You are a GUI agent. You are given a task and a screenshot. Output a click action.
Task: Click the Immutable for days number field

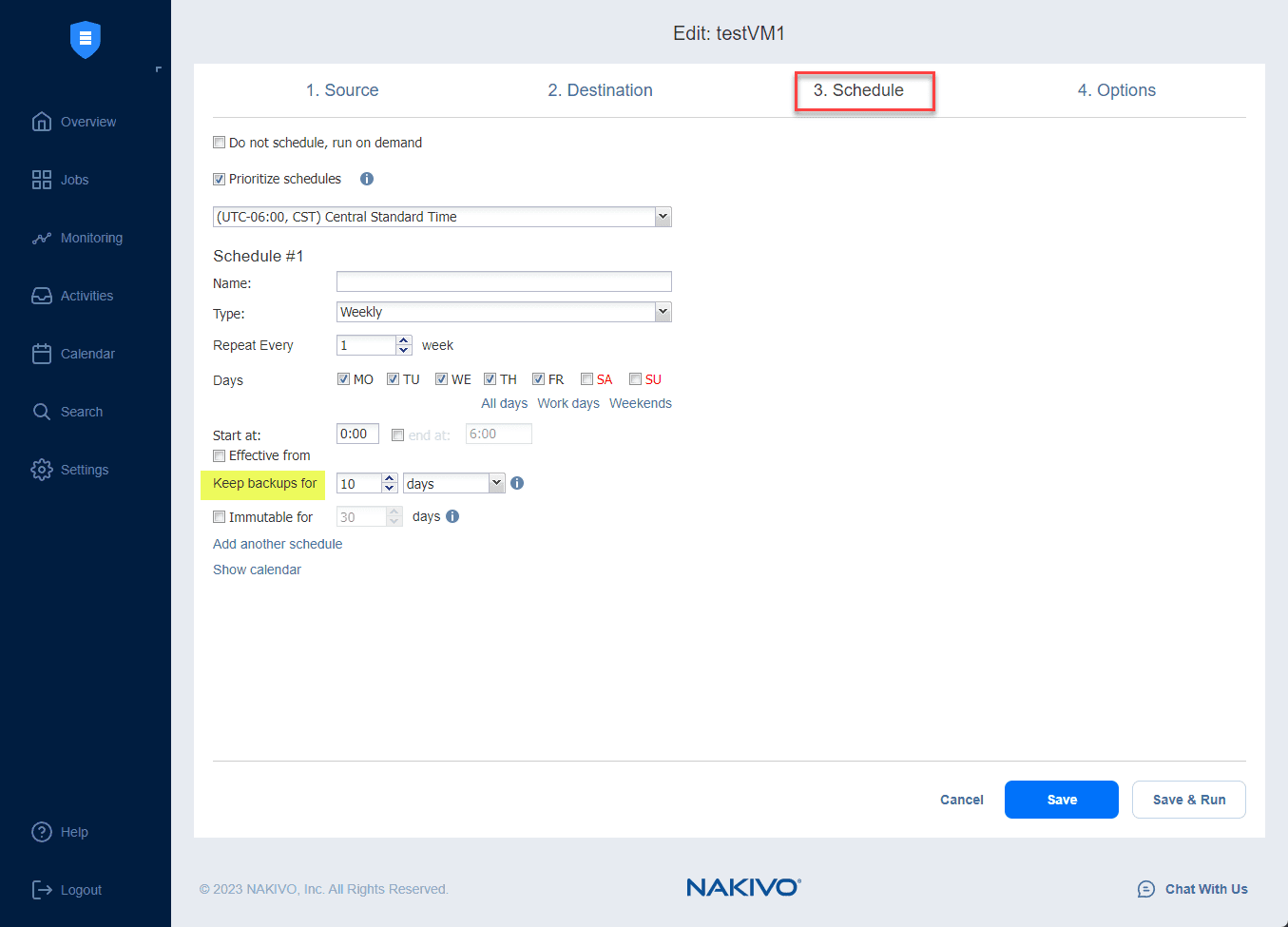point(362,516)
